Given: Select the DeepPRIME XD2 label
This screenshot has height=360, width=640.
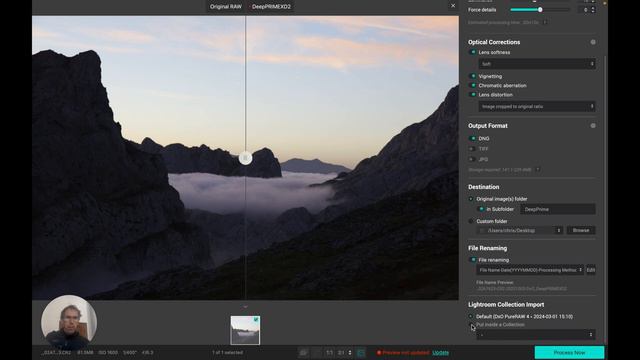Looking at the screenshot, I should (271, 7).
